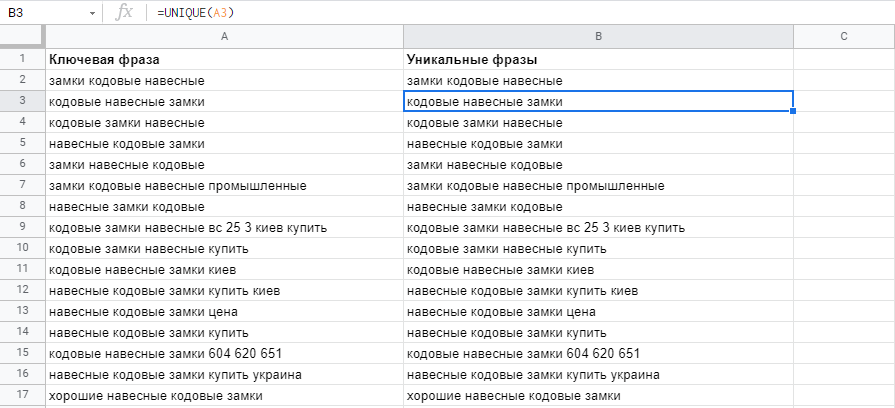Viewport: 895px width, 408px height.
Task: Select cell A7 with 'промышленные' phrase
Action: pos(224,185)
